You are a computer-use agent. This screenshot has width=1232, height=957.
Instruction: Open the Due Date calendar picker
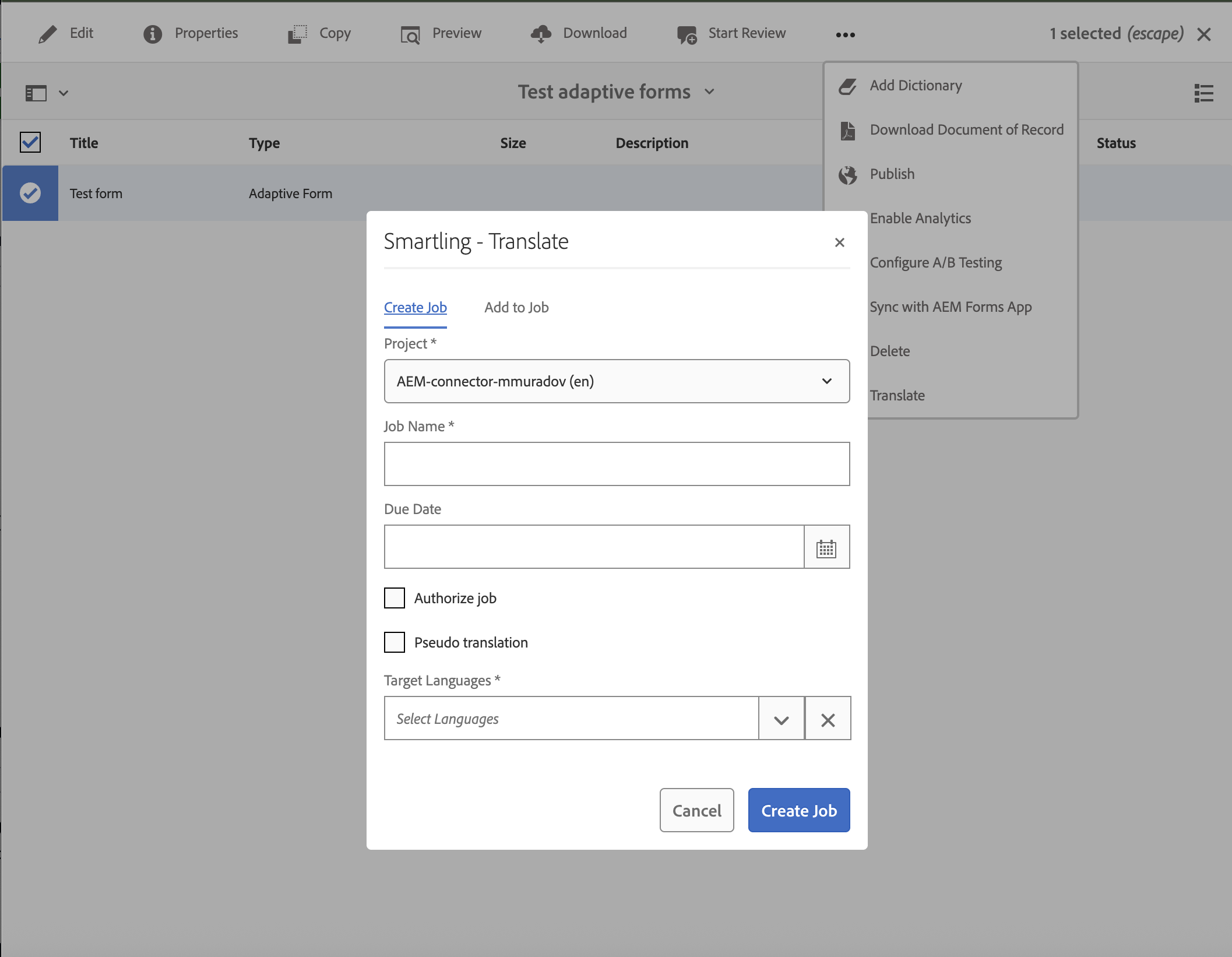click(x=826, y=547)
